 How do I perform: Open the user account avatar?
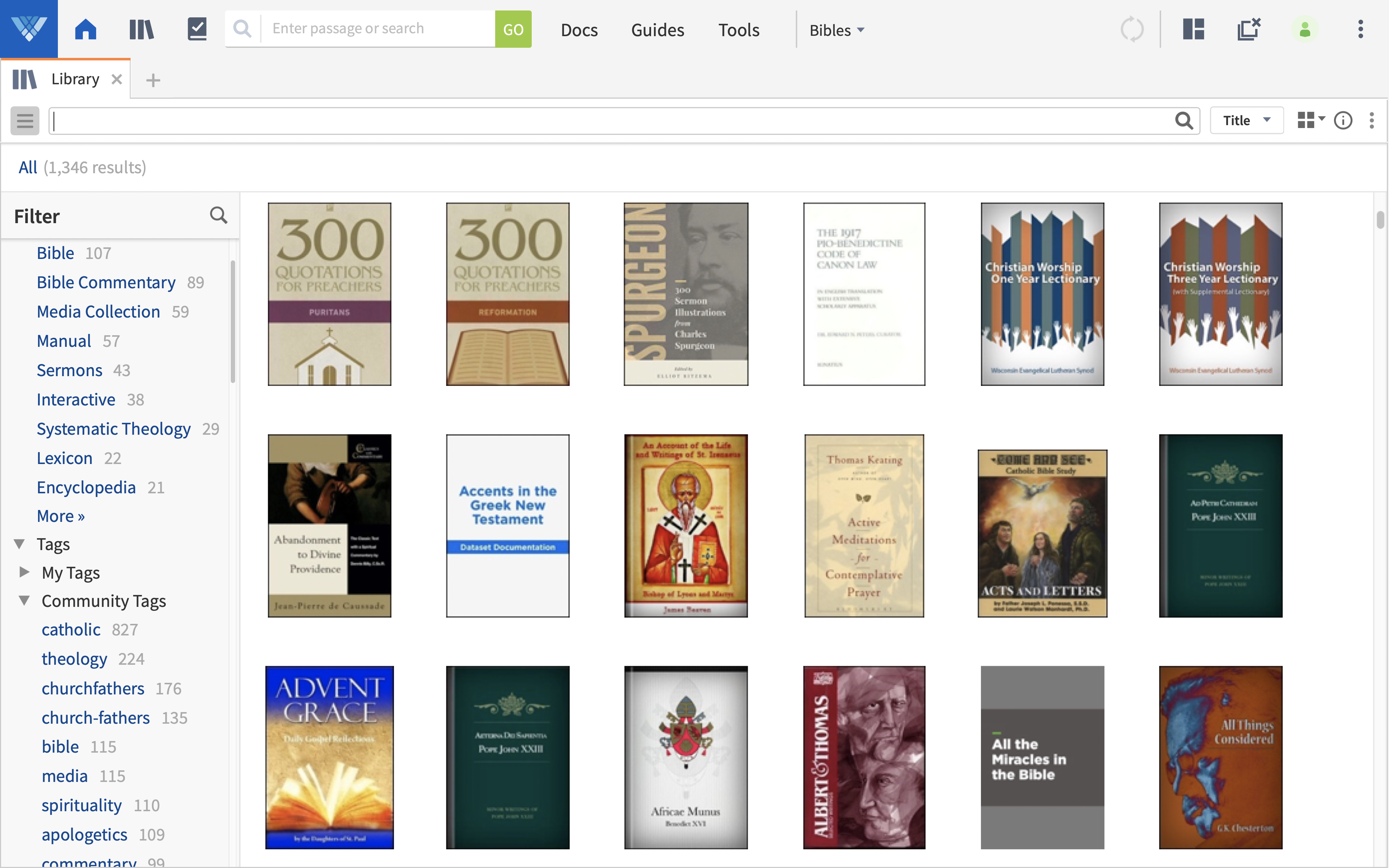(1305, 29)
